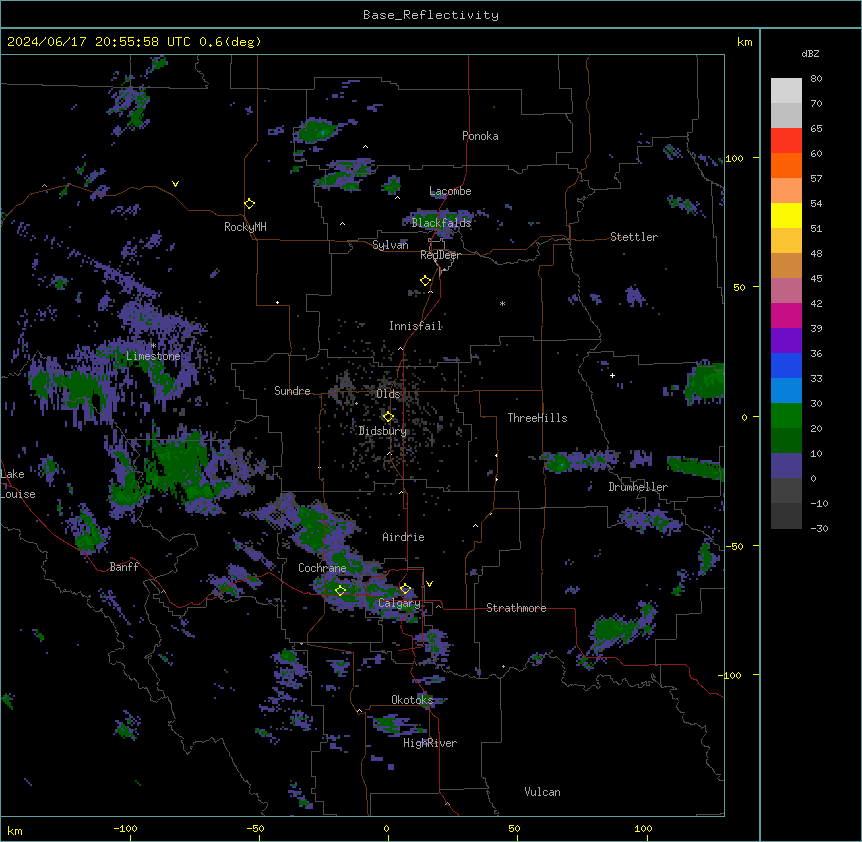
Task: Select the light blue 33-30 dBZ swatch
Action: point(786,390)
